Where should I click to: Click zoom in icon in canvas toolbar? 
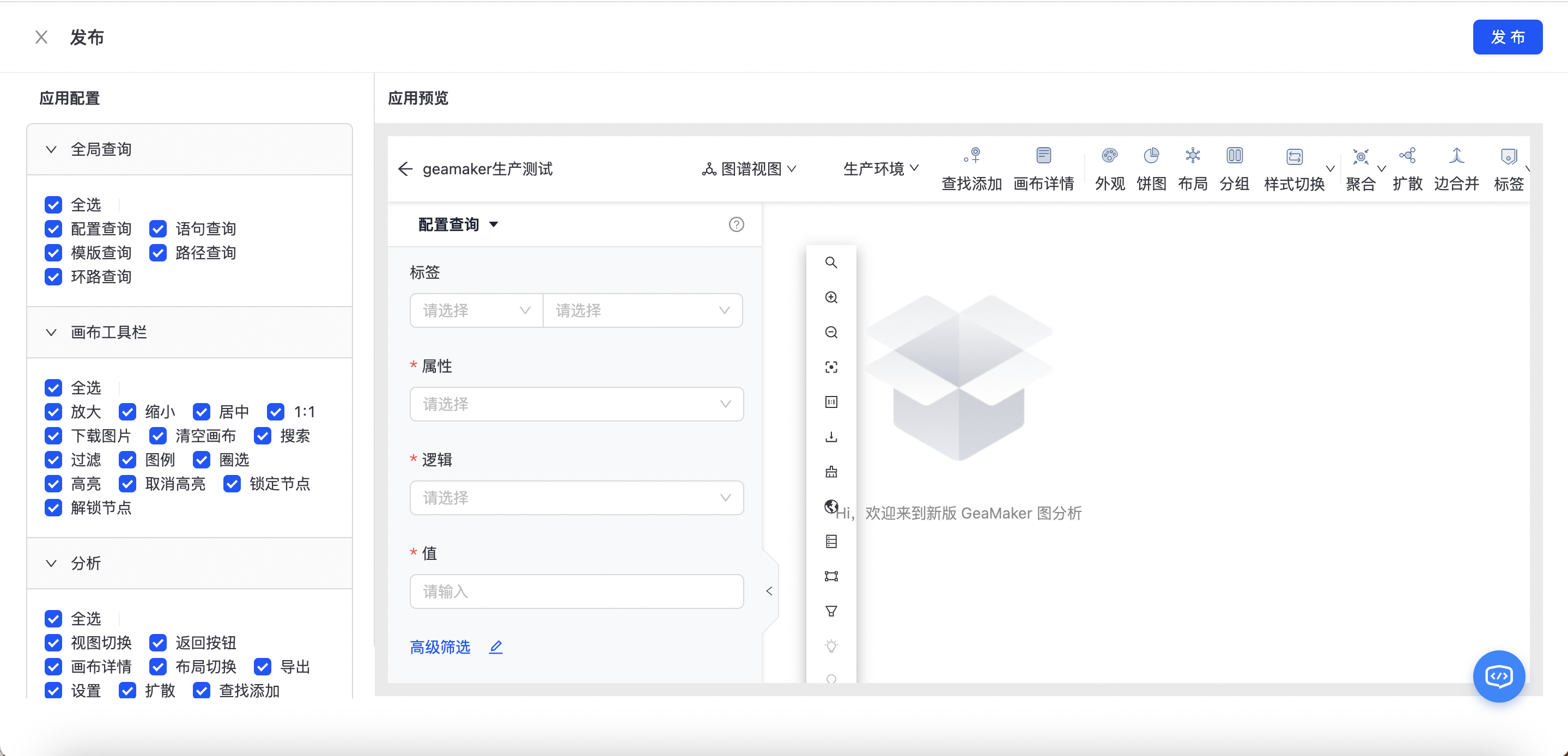831,297
